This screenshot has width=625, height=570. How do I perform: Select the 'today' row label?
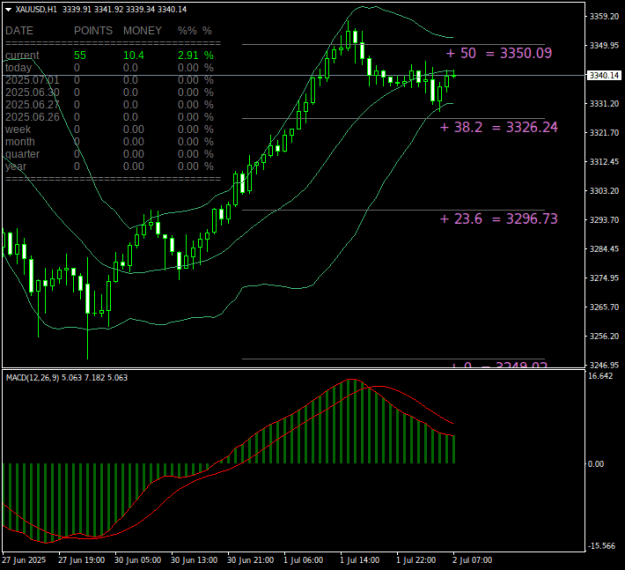18,68
